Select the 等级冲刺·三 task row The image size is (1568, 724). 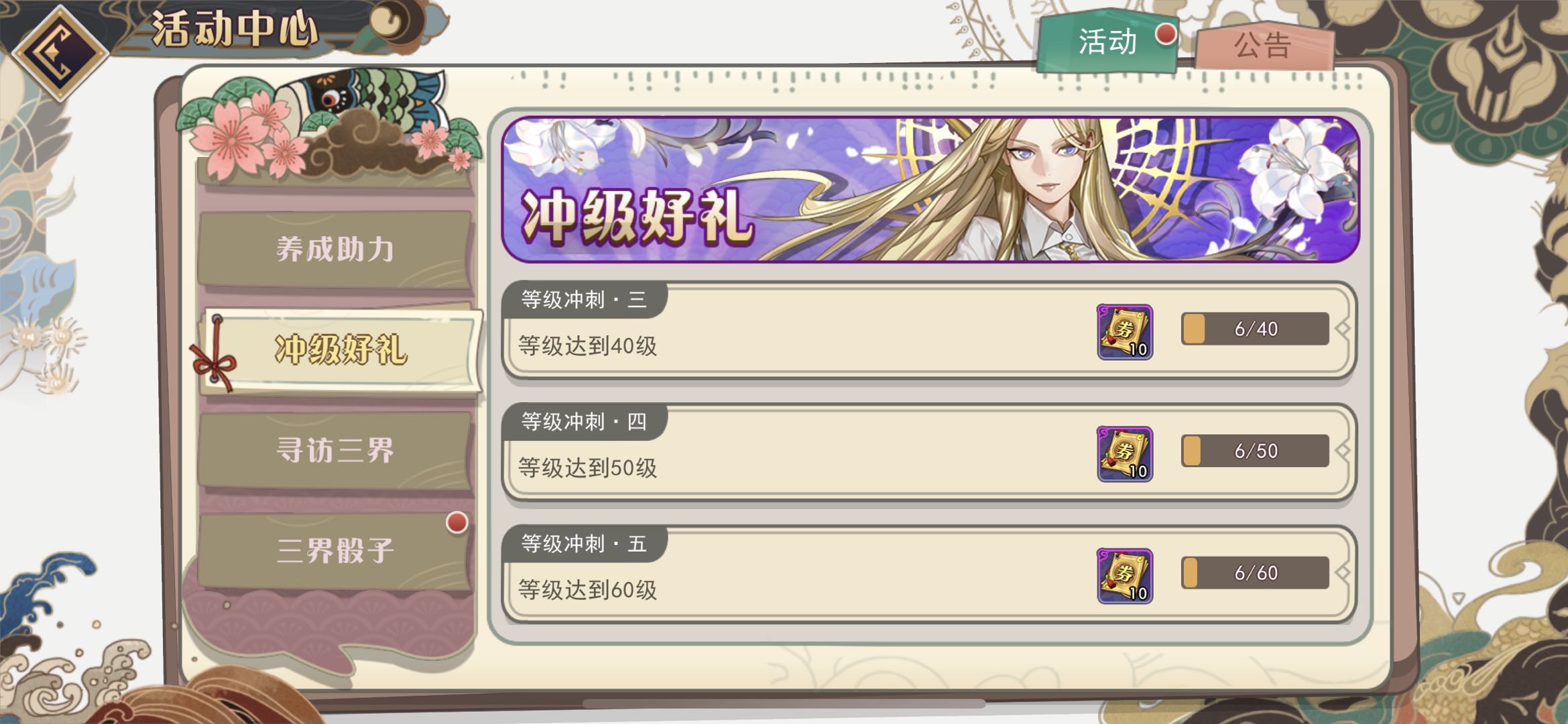[x=928, y=330]
